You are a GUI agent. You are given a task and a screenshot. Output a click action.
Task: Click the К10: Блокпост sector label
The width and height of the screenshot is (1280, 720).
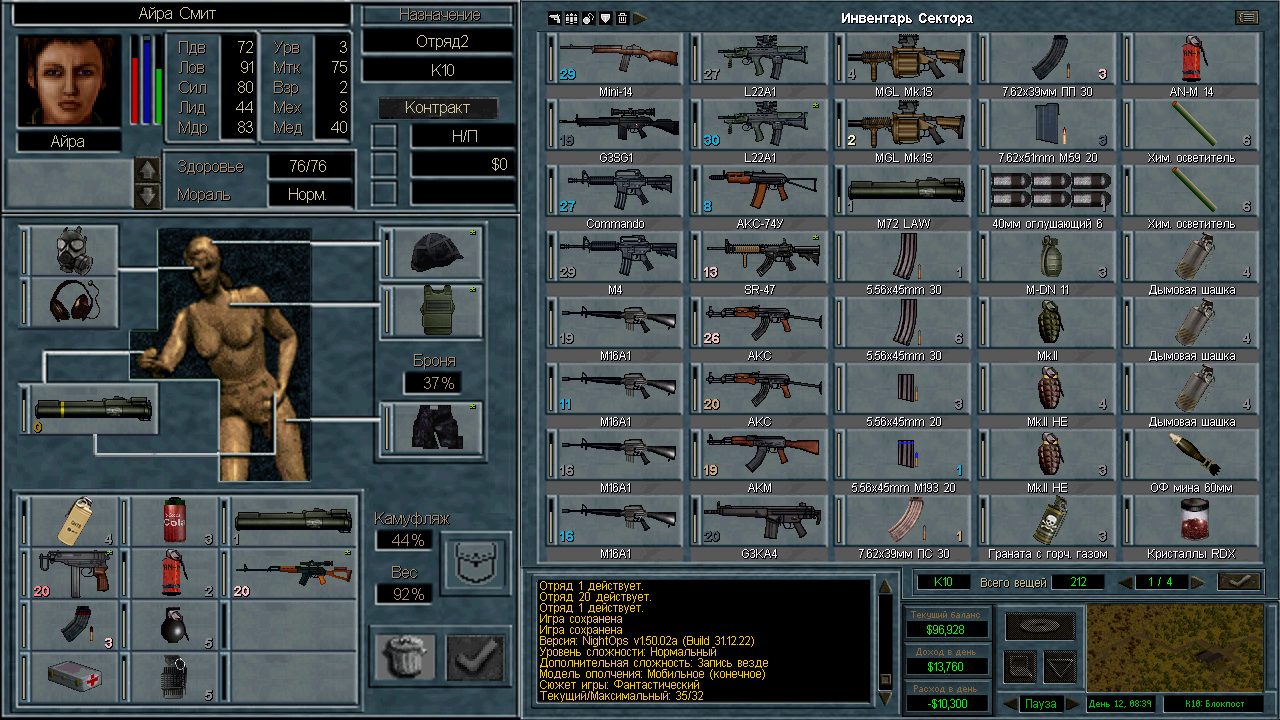[1214, 704]
